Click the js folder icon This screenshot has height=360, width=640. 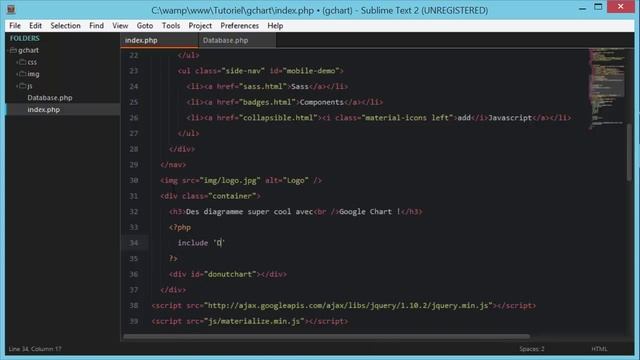[x=22, y=86]
